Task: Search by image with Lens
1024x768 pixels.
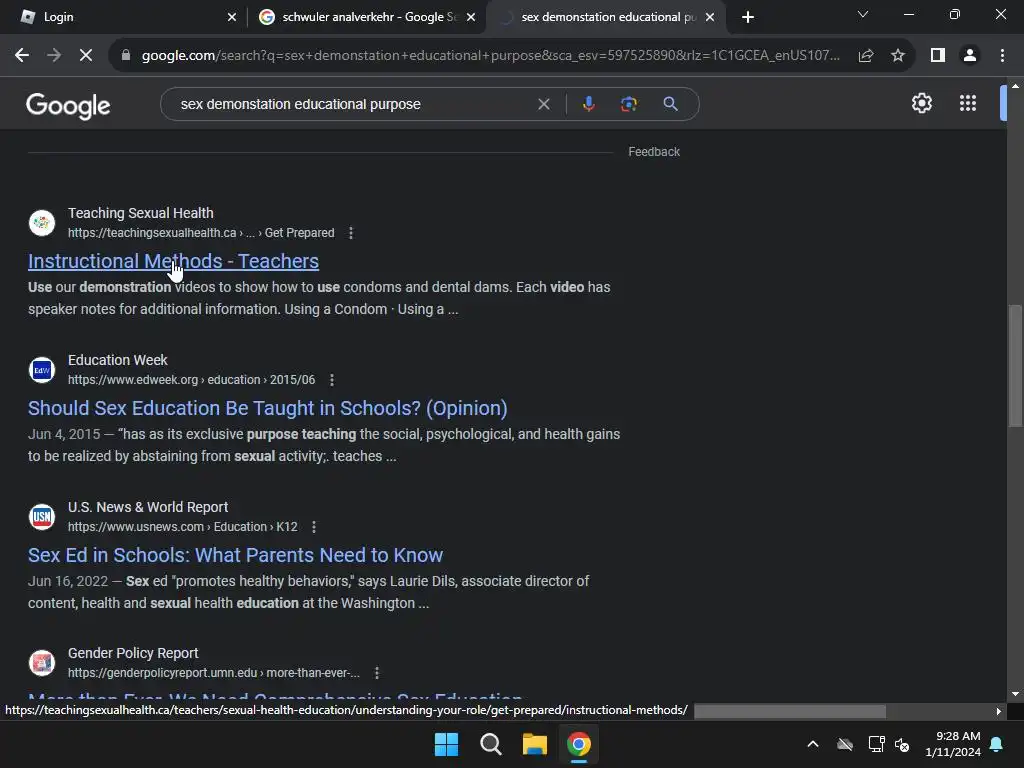Action: [628, 104]
